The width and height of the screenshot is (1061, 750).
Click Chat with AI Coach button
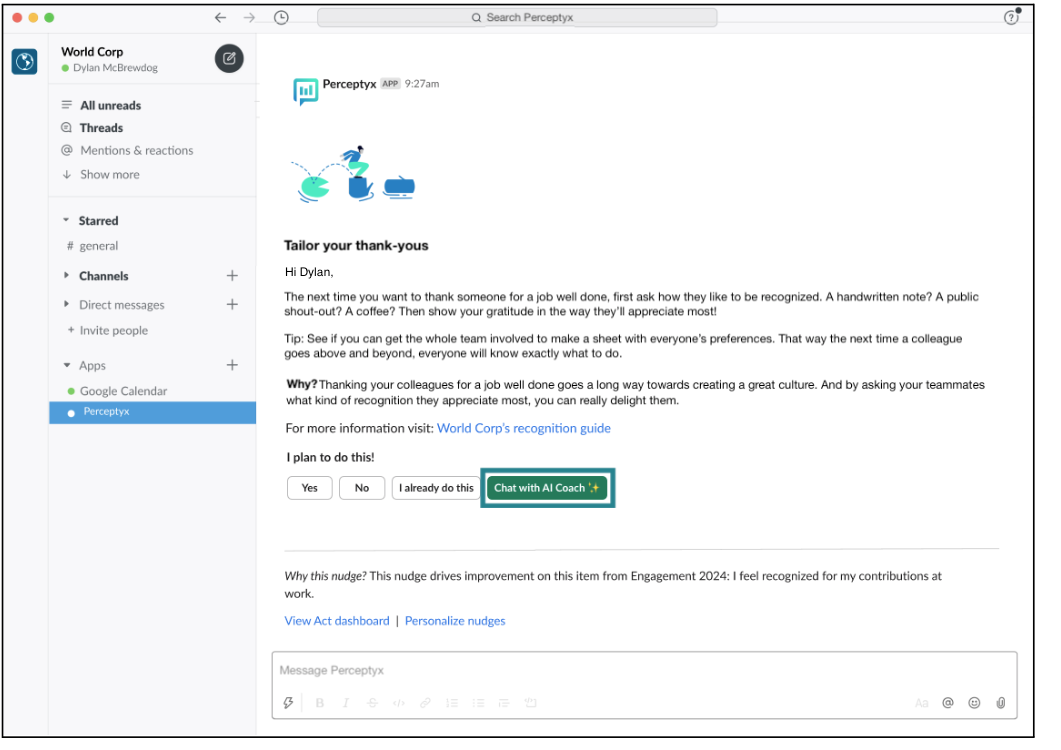tap(547, 488)
